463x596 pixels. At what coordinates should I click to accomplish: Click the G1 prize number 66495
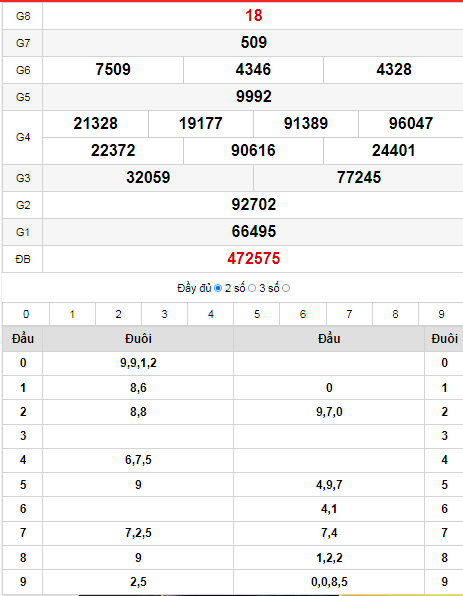[254, 231]
